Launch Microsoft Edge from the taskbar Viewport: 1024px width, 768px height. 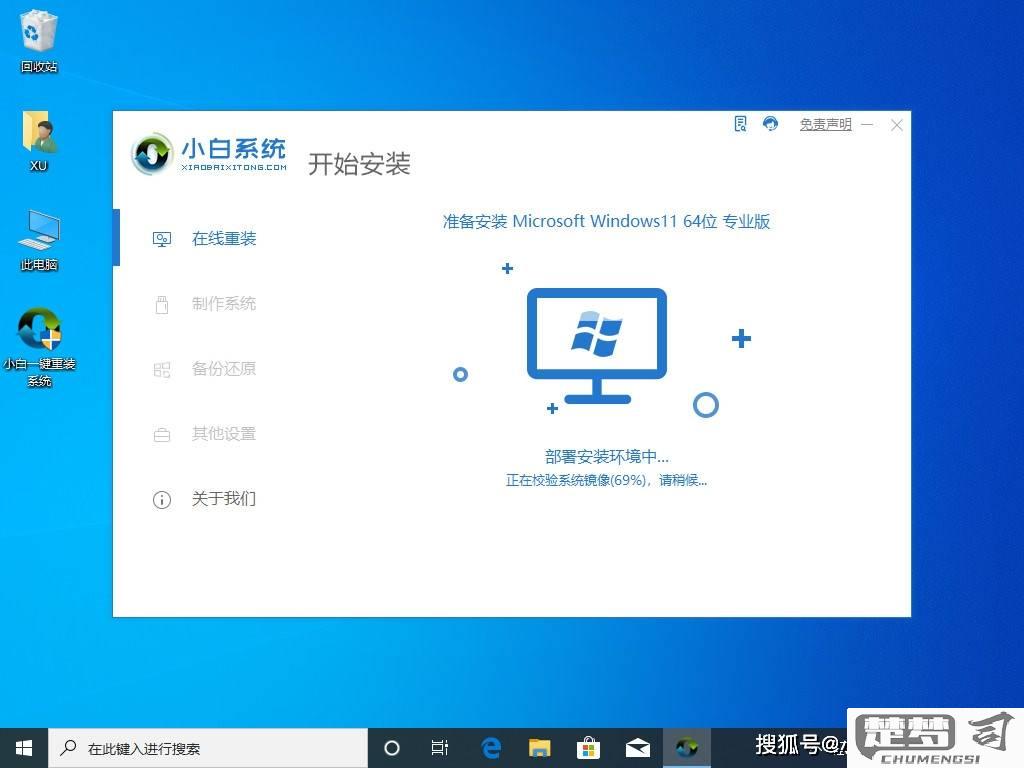pos(490,748)
